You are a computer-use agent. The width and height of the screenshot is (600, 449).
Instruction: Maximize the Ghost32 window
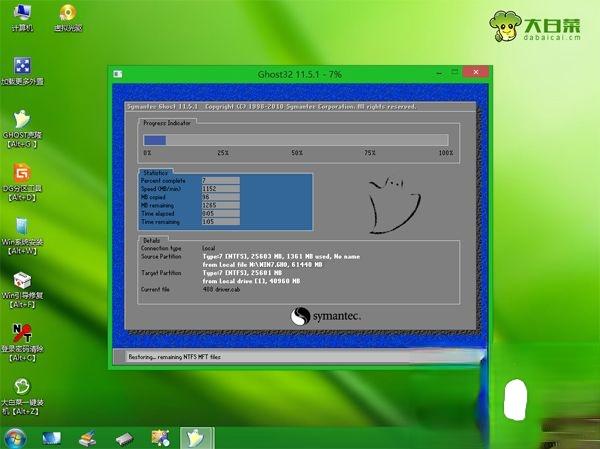tap(455, 72)
